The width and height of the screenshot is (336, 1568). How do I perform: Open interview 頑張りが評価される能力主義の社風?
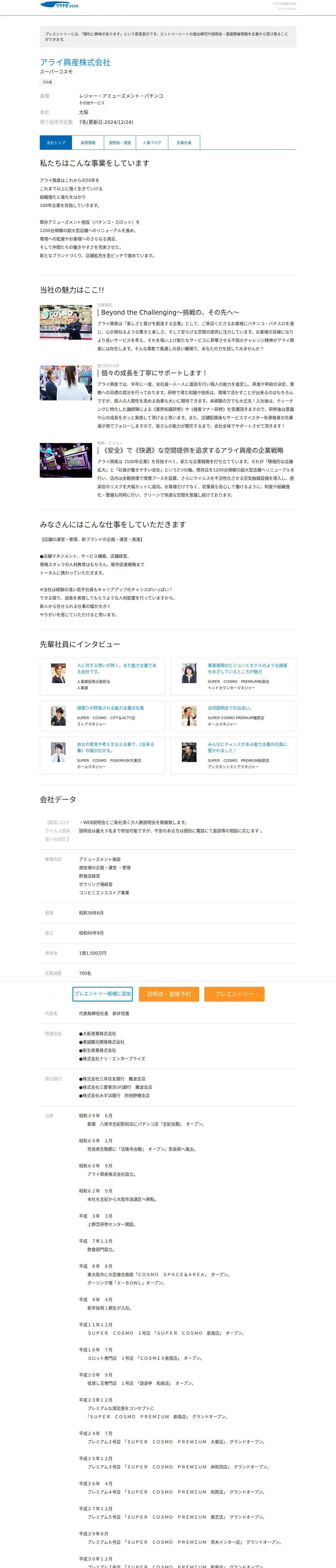110,708
